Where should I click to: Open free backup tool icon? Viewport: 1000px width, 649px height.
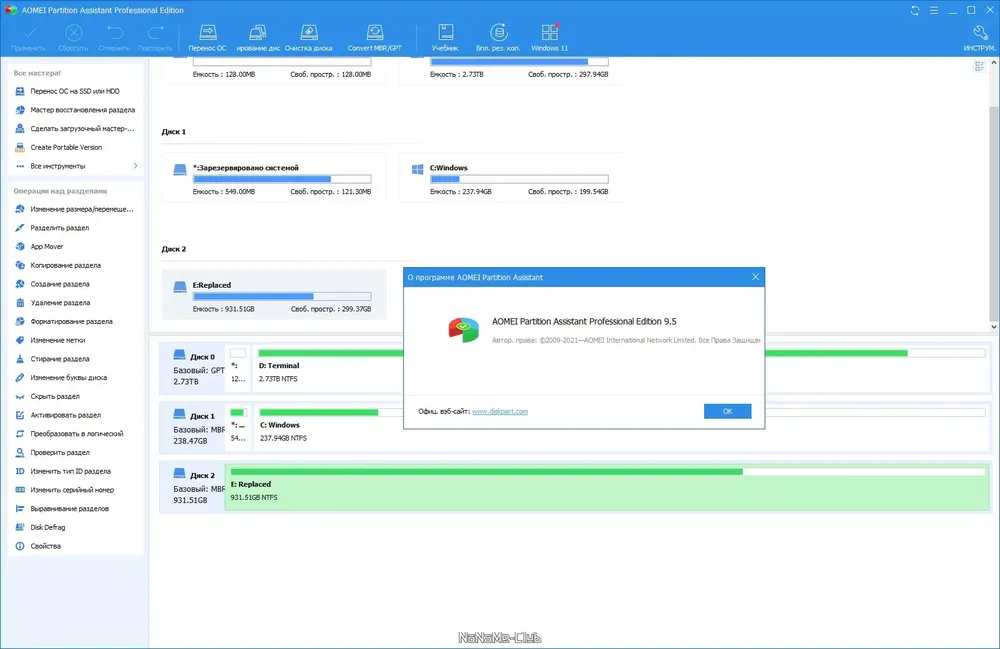click(498, 38)
